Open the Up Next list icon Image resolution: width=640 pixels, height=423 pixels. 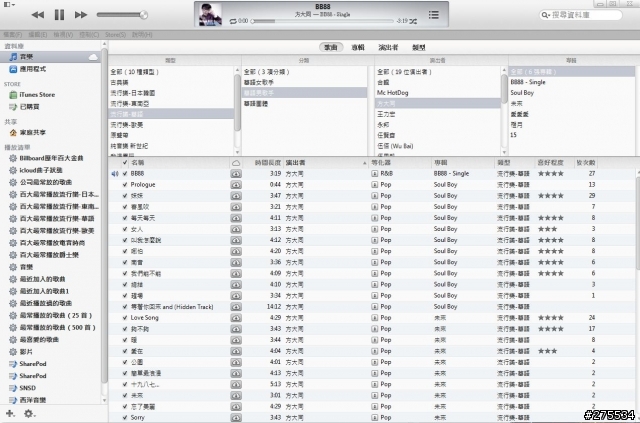(x=433, y=15)
